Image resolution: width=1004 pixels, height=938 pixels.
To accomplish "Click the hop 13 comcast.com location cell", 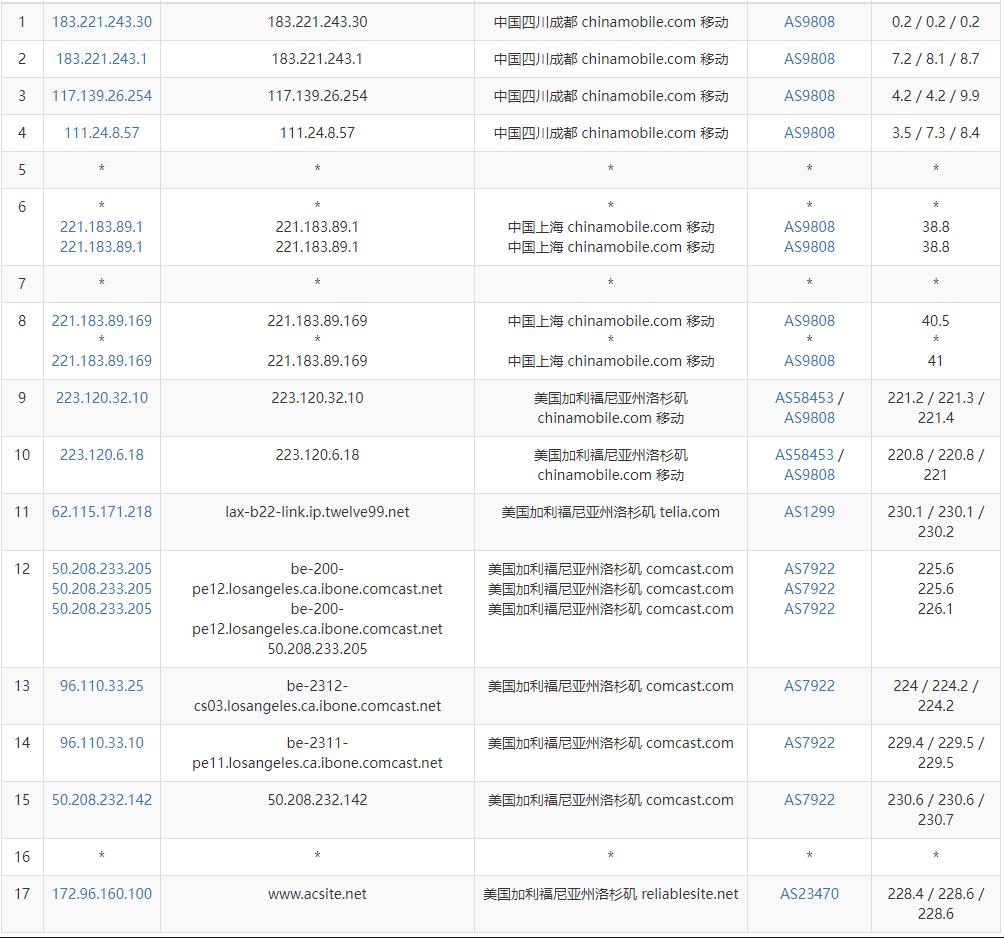I will tap(611, 696).
